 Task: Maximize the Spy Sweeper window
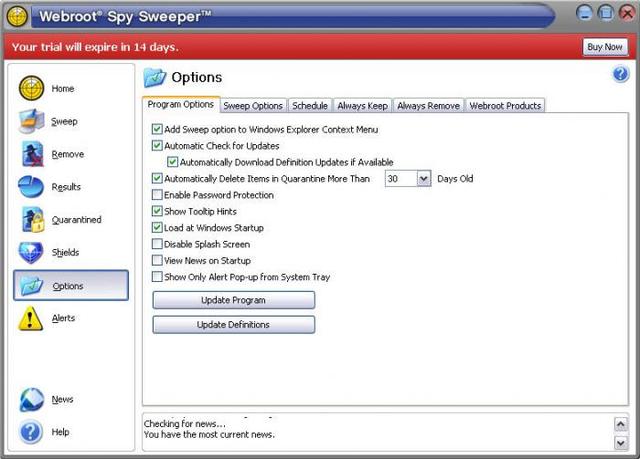(x=606, y=13)
